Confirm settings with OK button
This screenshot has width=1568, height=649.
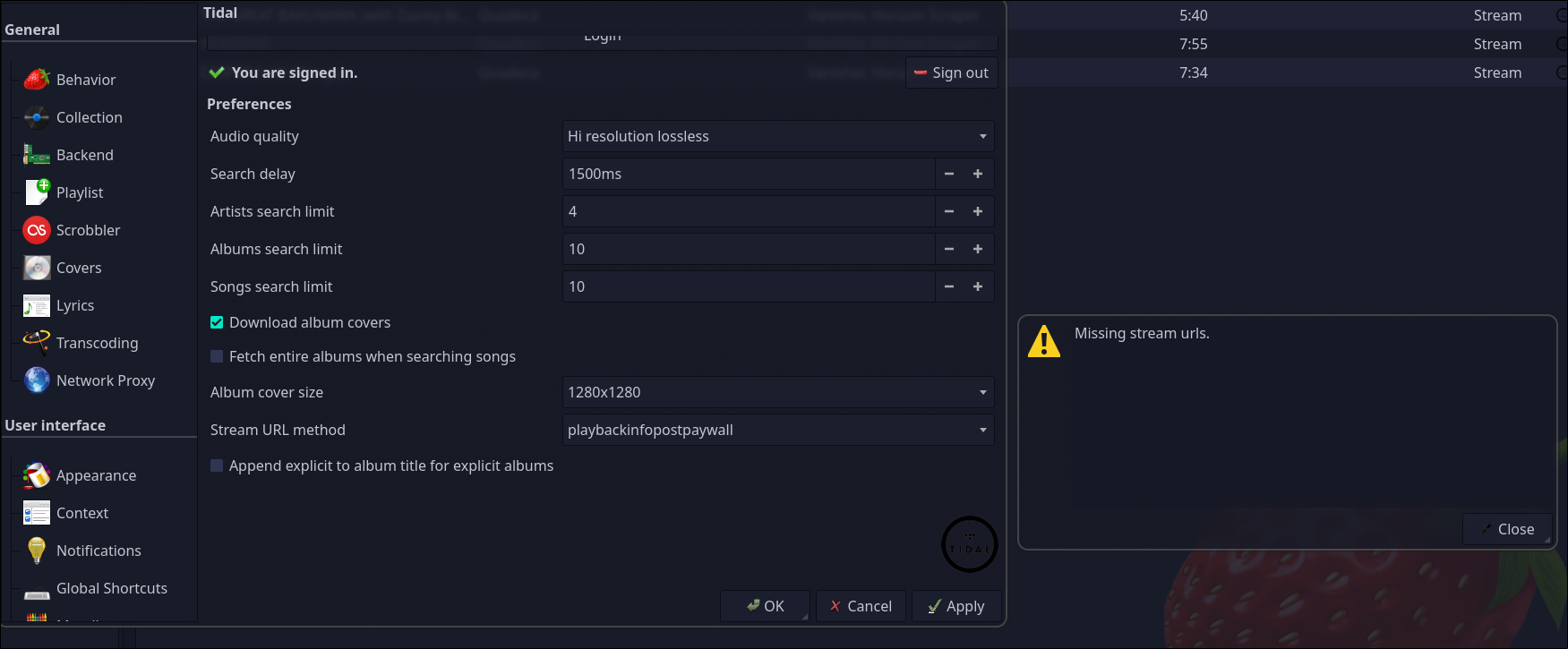[766, 606]
